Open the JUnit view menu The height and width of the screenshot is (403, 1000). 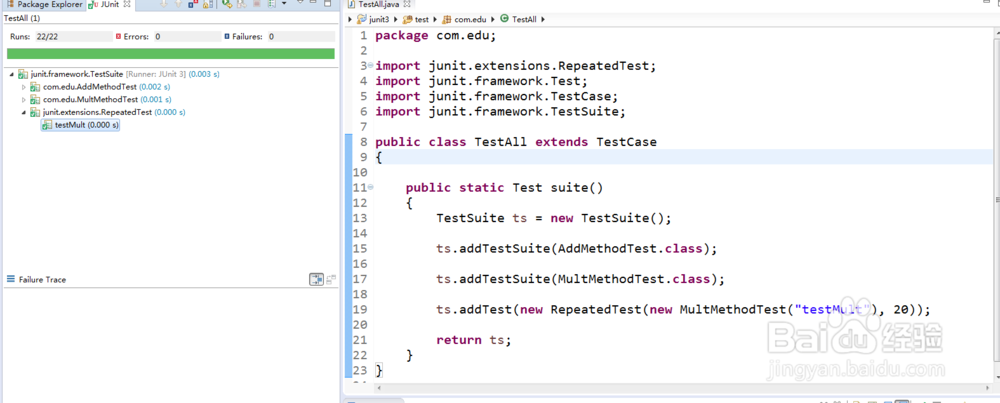click(x=300, y=3)
